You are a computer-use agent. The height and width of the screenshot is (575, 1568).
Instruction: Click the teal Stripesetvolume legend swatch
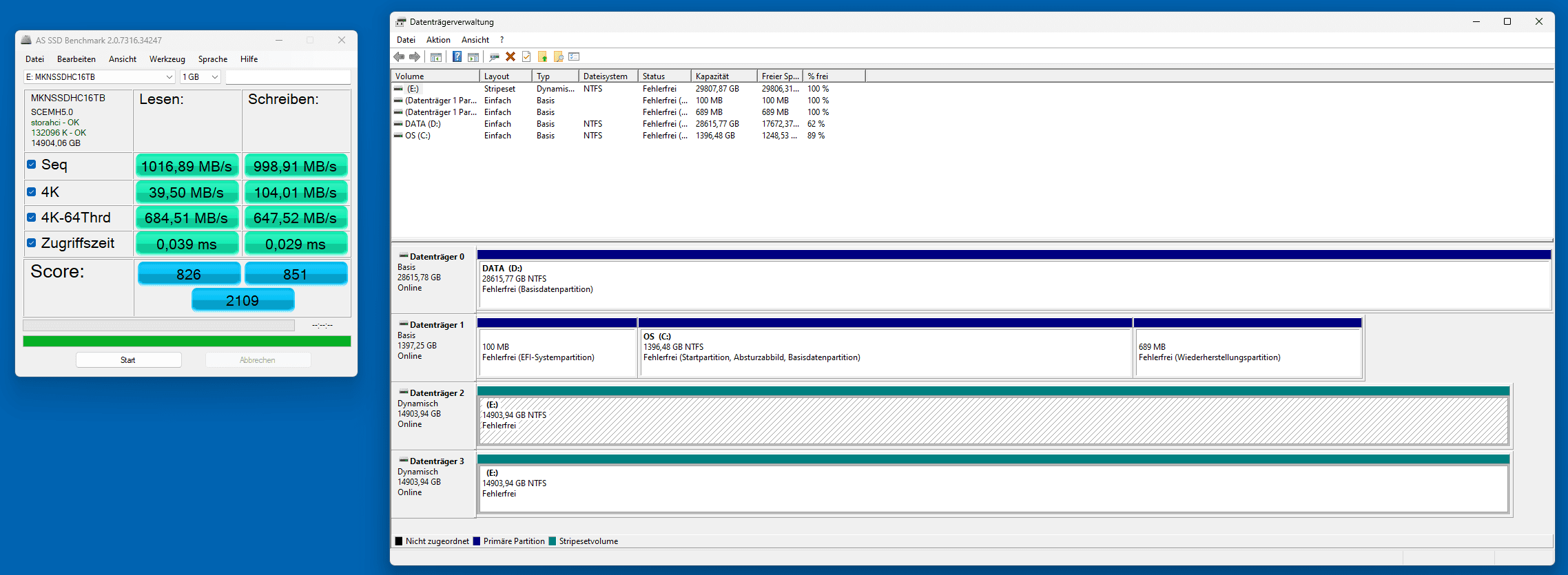click(x=553, y=541)
